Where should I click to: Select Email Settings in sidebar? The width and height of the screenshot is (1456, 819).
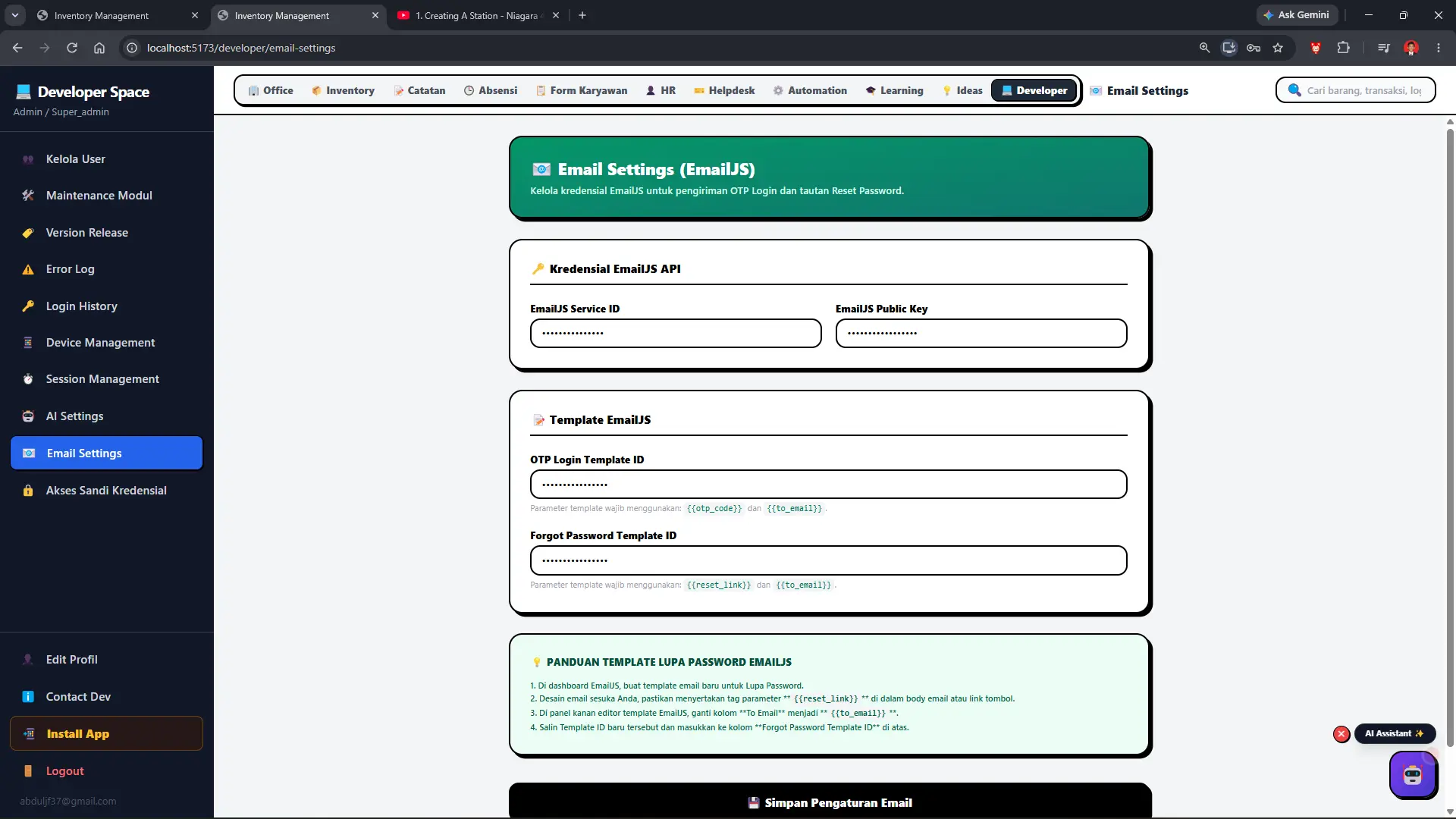106,453
